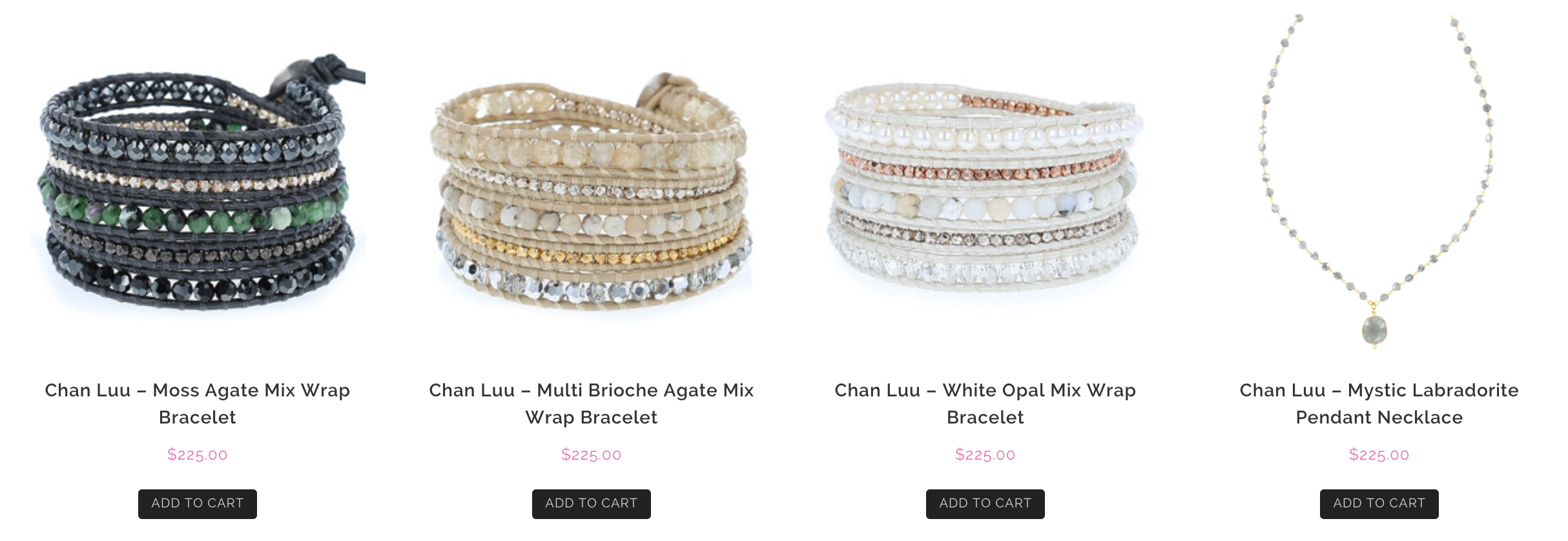Add the White Opal bracelet to cart
Image resolution: width=1568 pixels, height=541 pixels.
pos(985,504)
